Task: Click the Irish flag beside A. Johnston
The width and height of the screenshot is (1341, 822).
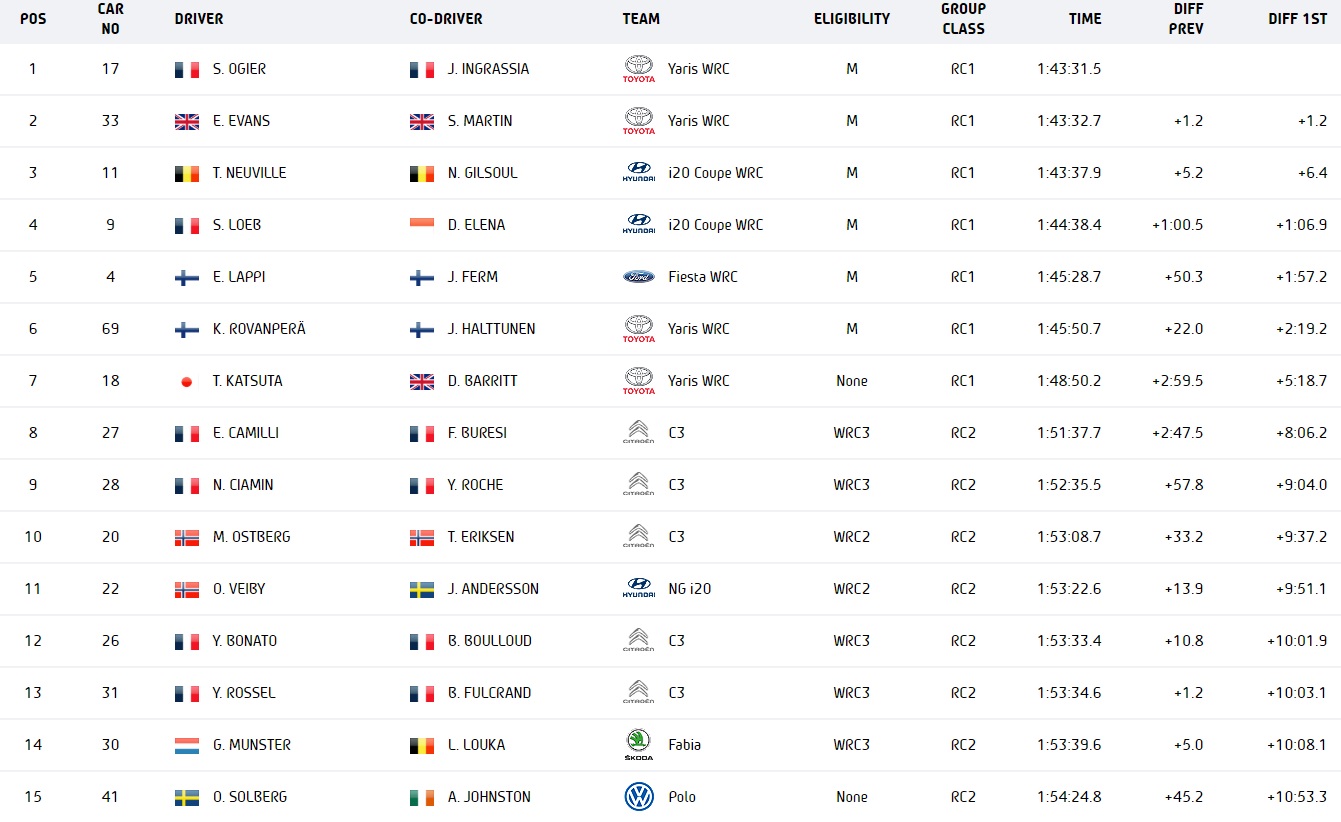Action: coord(421,797)
